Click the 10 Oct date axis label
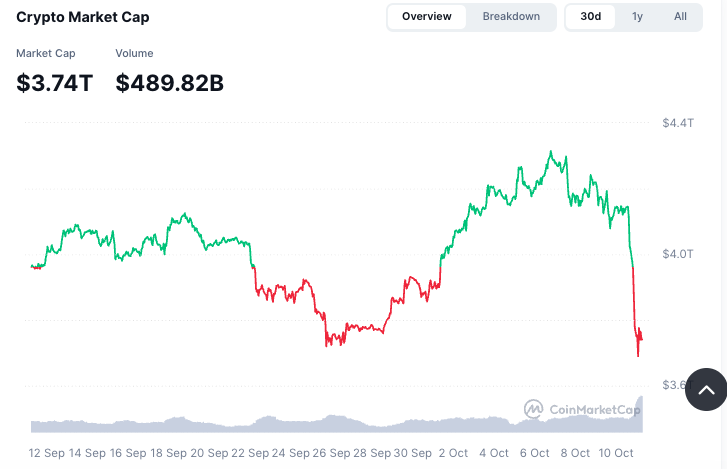Screen dimensions: 727x469 pos(616,453)
